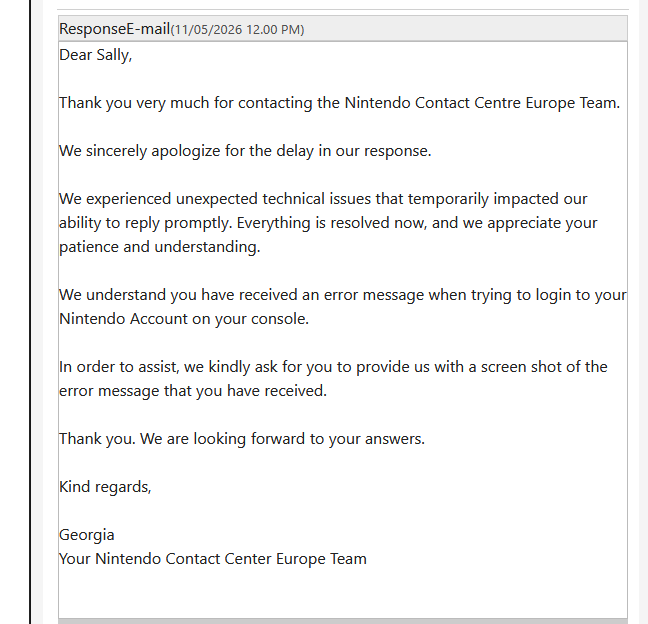Click the "In order to assist" line
648x624 pixels.
coord(333,367)
